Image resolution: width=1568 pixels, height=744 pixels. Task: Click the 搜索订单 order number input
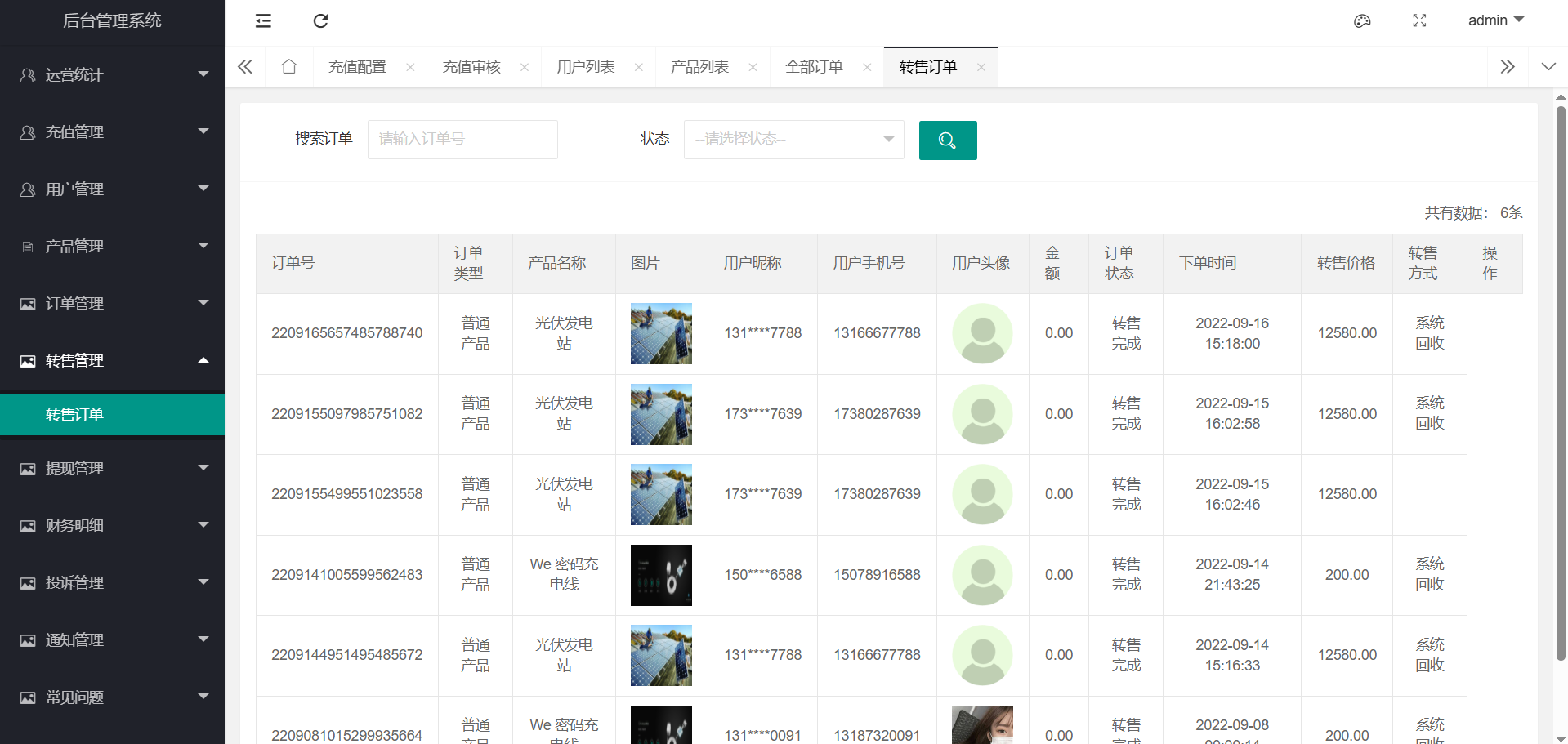[x=462, y=140]
